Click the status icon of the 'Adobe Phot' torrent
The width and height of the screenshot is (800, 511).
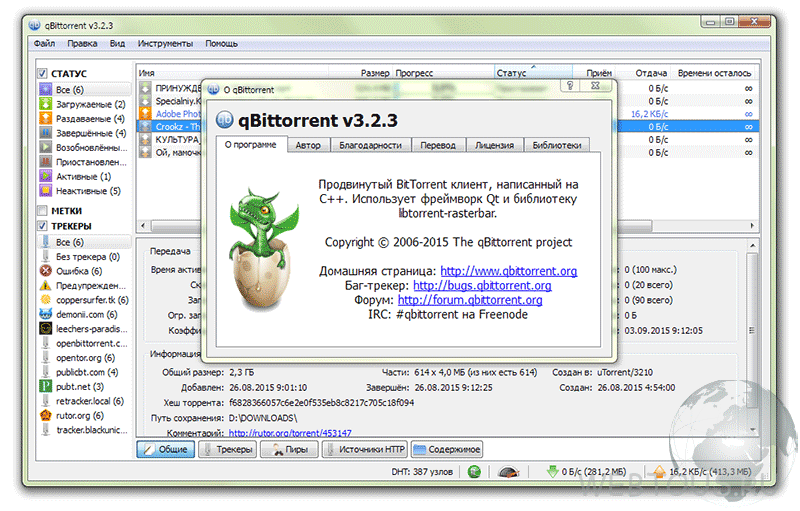click(145, 113)
